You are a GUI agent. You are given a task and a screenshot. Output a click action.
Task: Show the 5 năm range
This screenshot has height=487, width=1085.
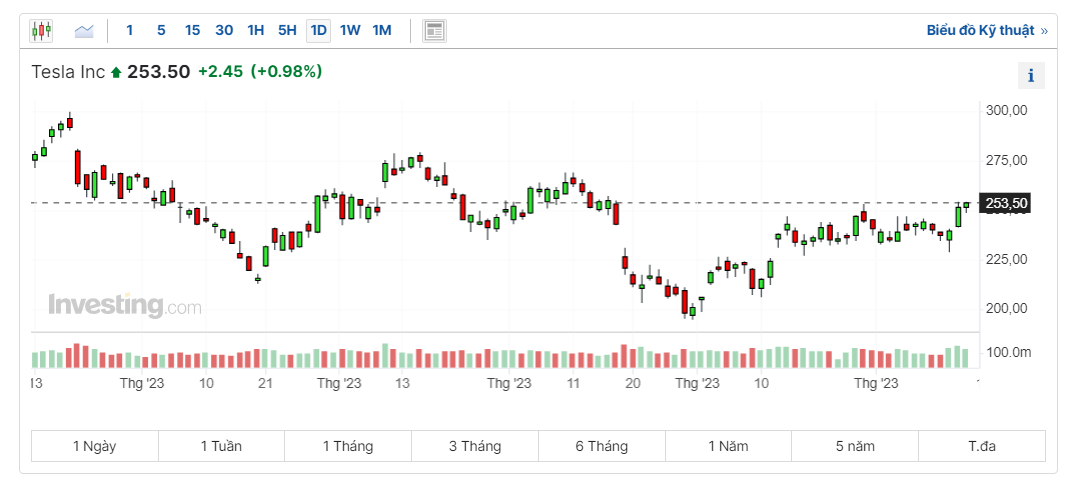pyautogui.click(x=855, y=446)
